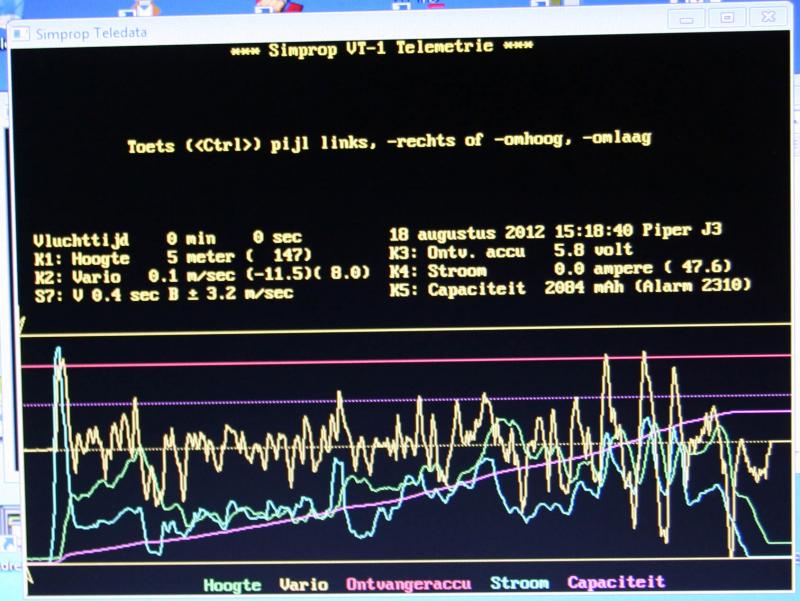Click inside the telemetry graph plot

[407, 445]
